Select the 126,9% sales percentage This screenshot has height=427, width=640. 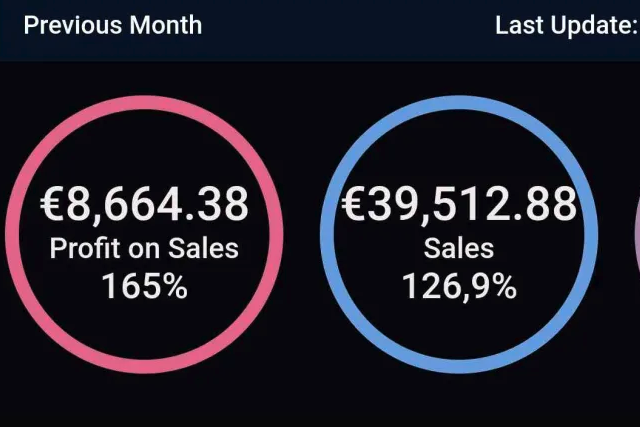(x=459, y=286)
